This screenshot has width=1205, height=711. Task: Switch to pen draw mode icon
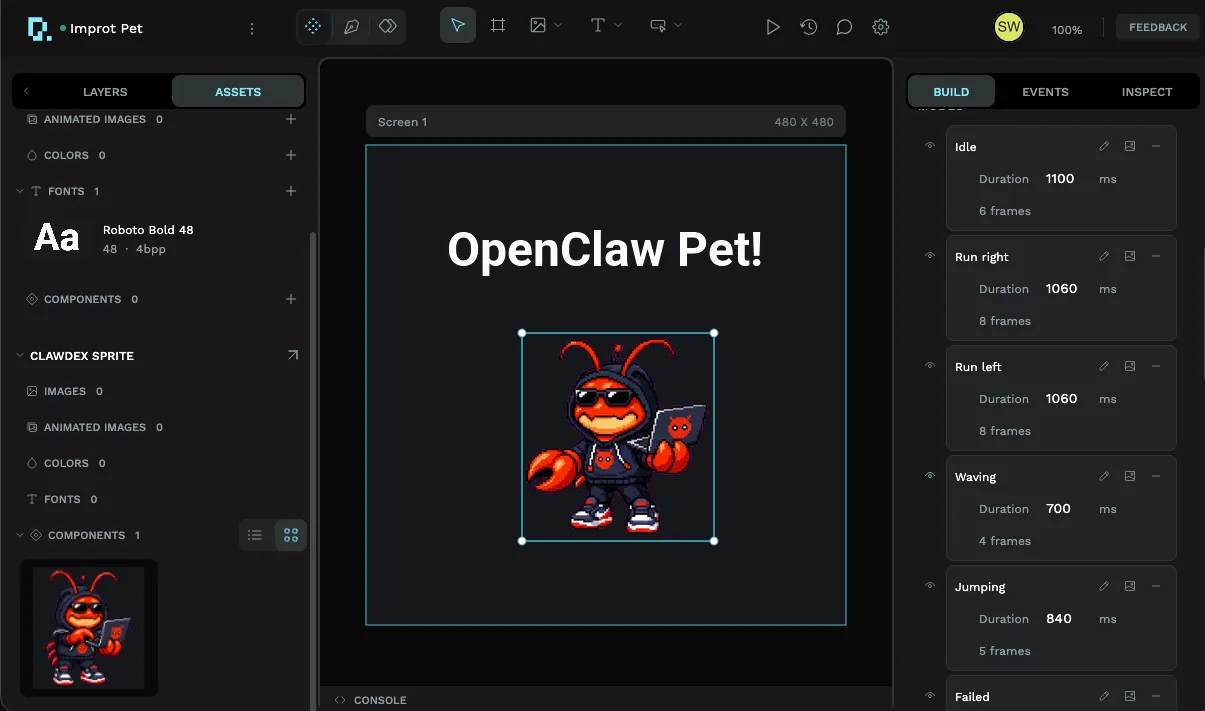(351, 27)
